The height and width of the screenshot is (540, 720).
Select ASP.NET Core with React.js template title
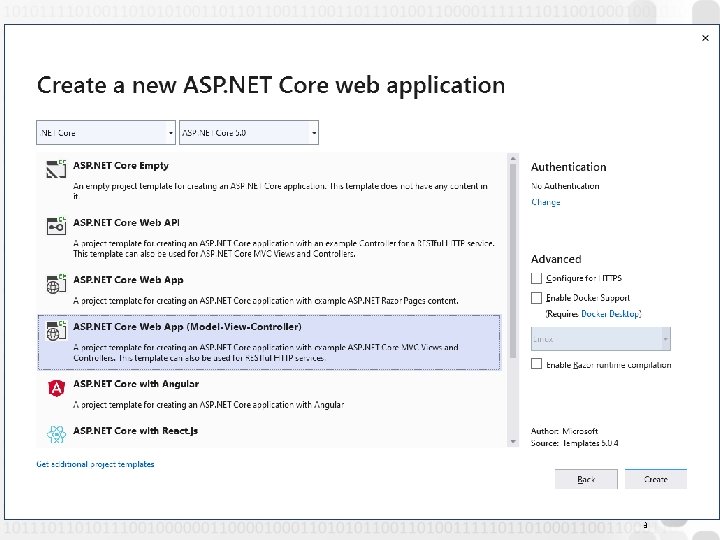pos(136,431)
